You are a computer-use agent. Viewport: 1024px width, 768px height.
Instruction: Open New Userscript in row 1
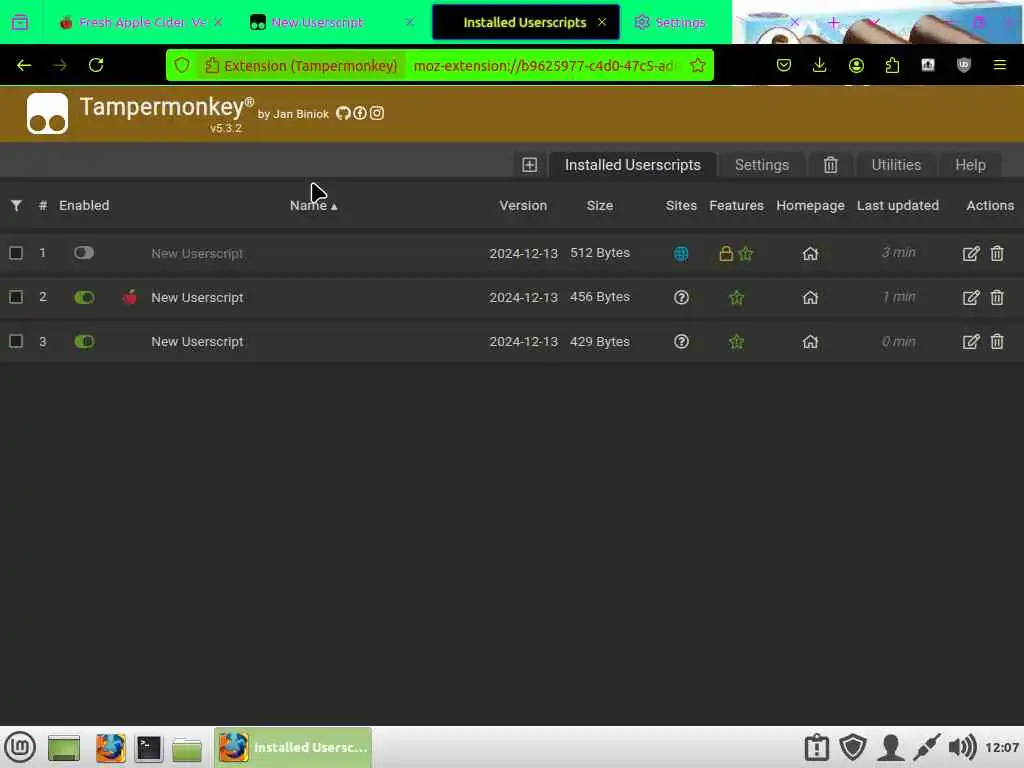(197, 253)
